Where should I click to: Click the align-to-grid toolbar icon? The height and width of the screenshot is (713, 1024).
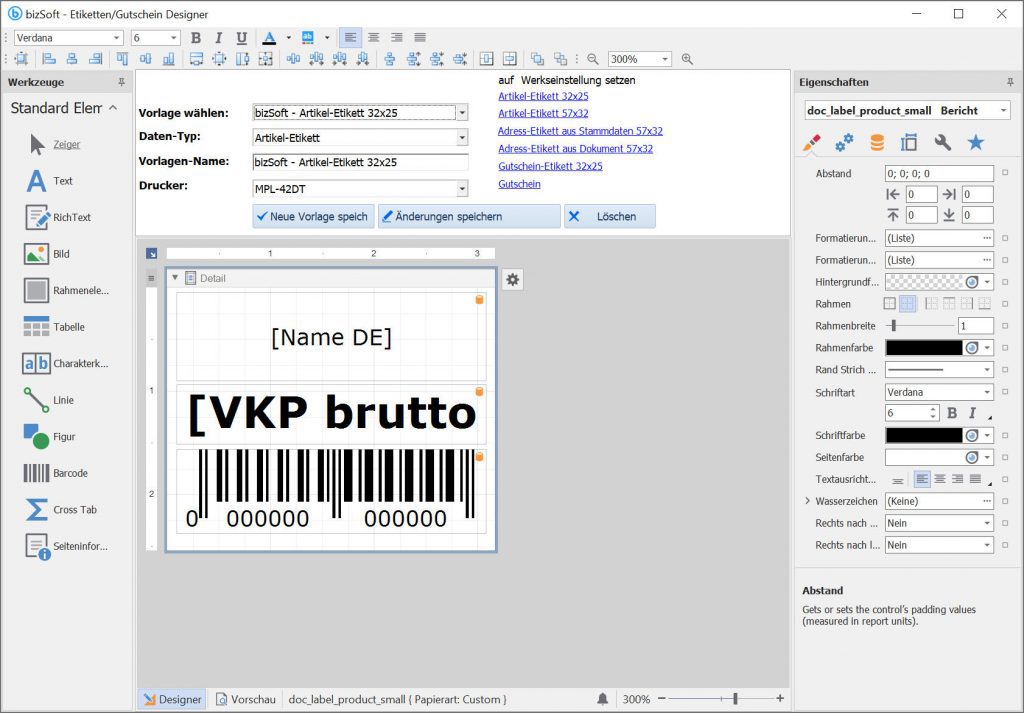(21, 59)
